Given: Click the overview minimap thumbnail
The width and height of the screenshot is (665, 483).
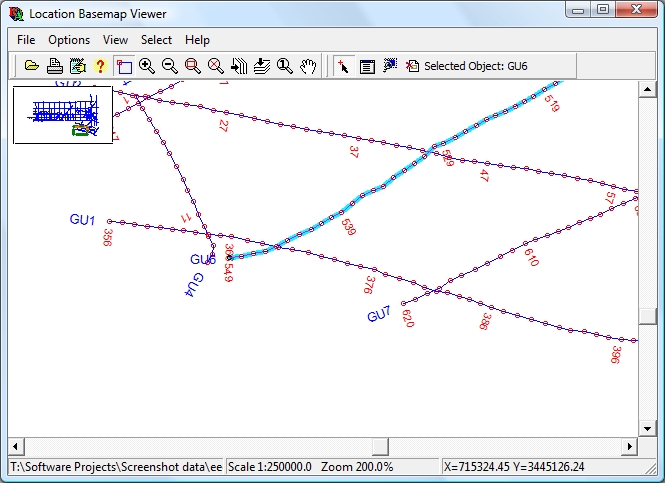Looking at the screenshot, I should [x=63, y=115].
